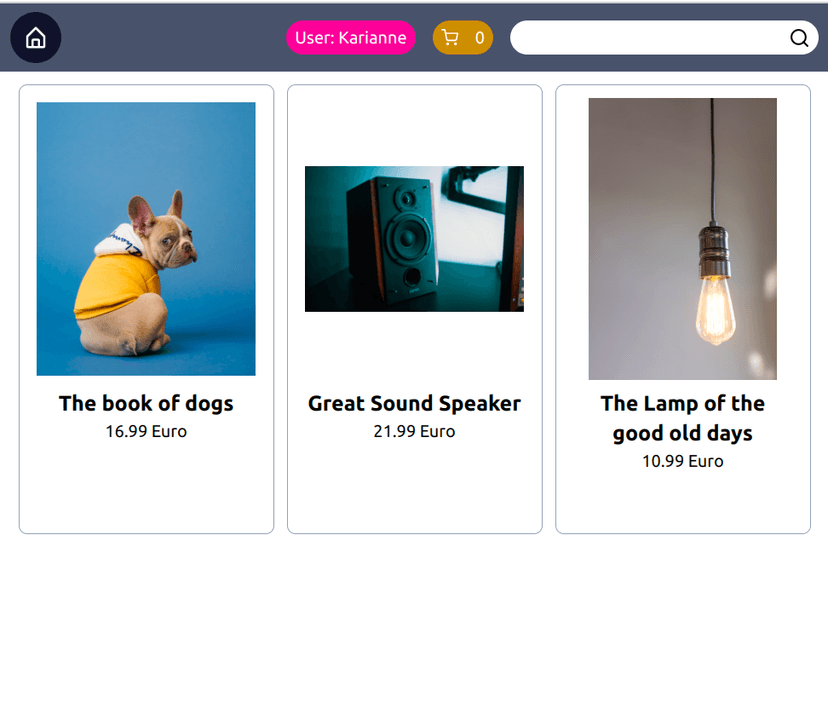Click the 21.99 Euro price
The width and height of the screenshot is (828, 725).
click(414, 431)
